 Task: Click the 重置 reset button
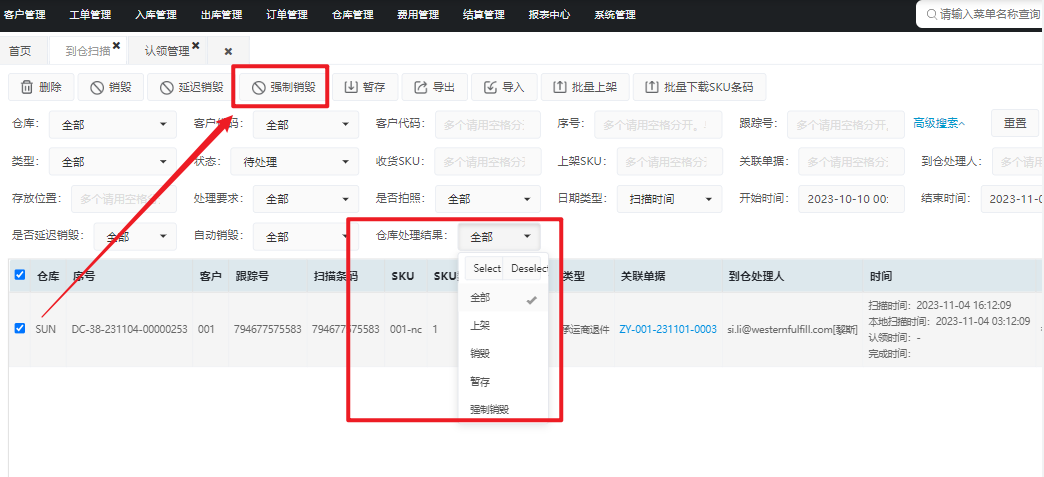pyautogui.click(x=1015, y=123)
